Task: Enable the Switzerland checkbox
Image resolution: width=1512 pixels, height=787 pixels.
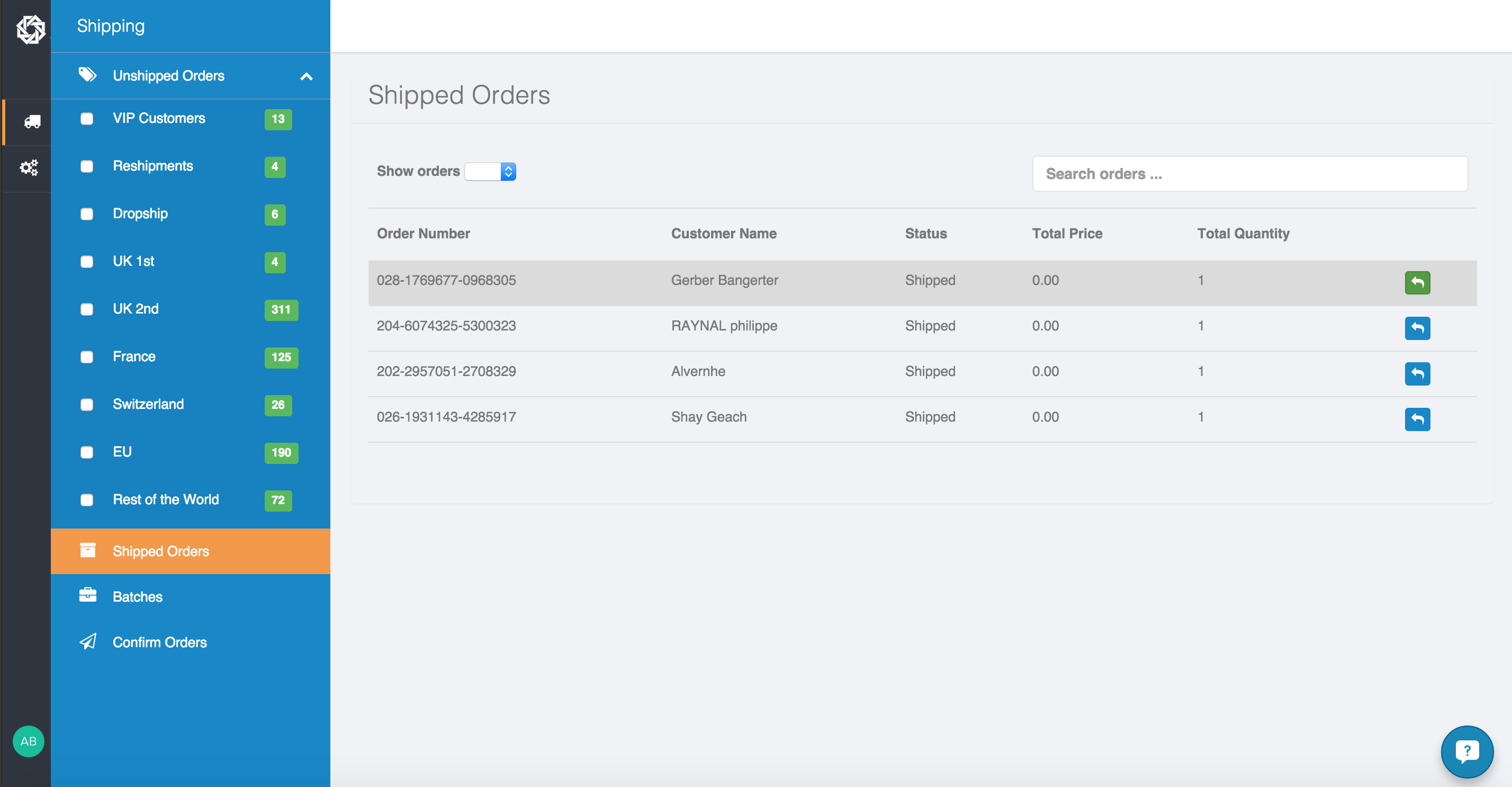Action: pos(87,405)
